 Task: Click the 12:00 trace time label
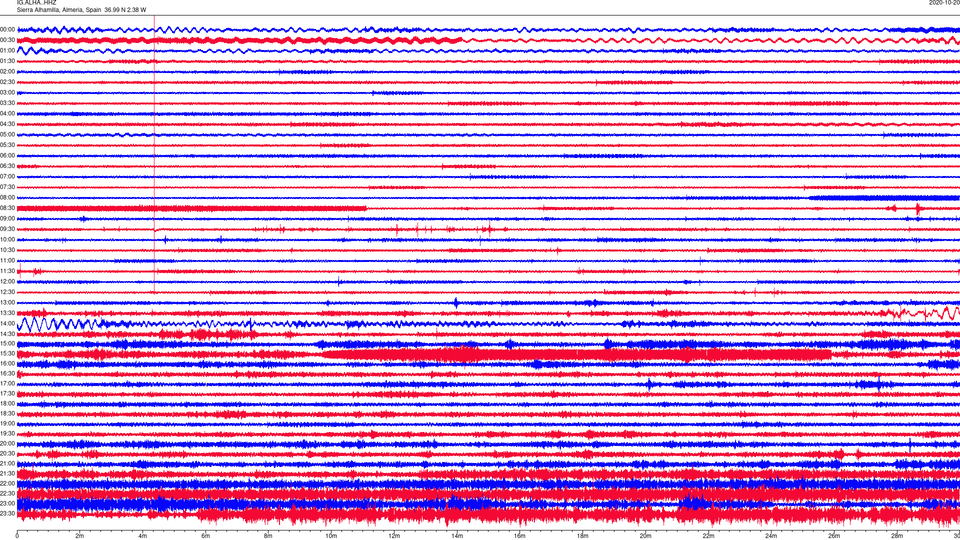(8, 282)
